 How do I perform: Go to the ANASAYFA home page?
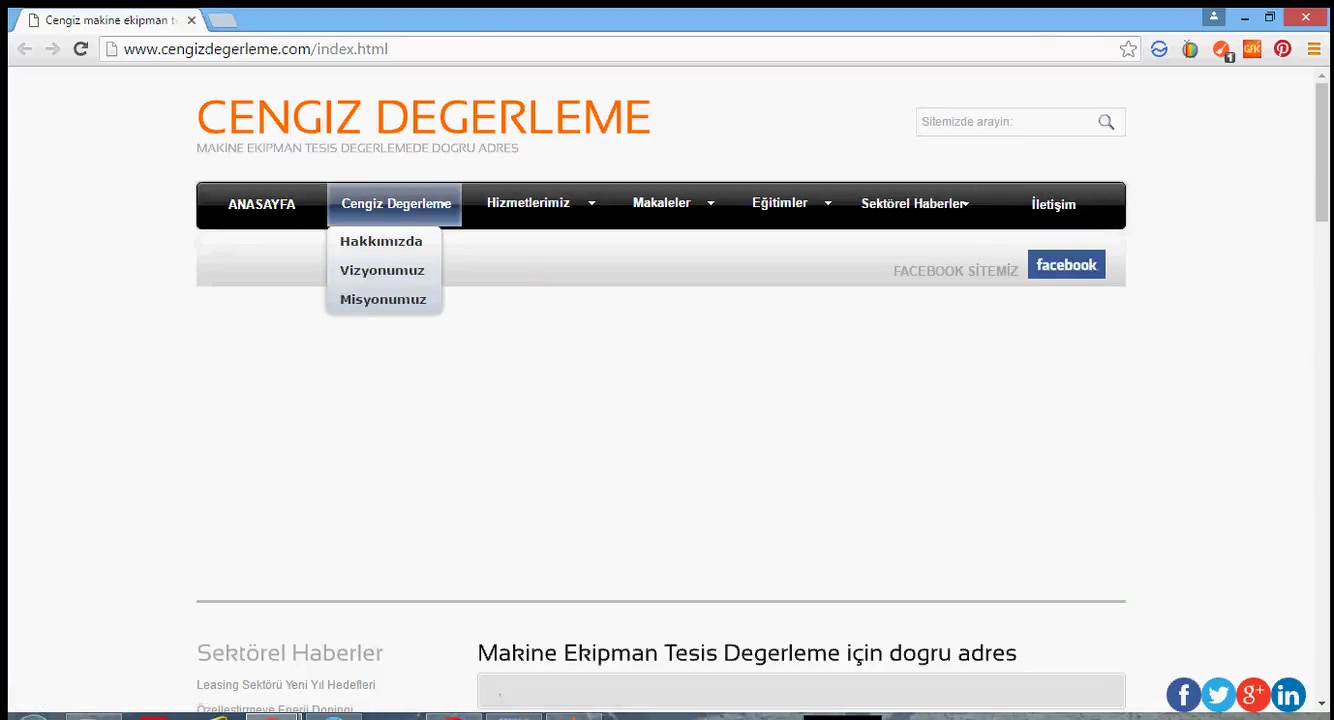click(x=262, y=204)
